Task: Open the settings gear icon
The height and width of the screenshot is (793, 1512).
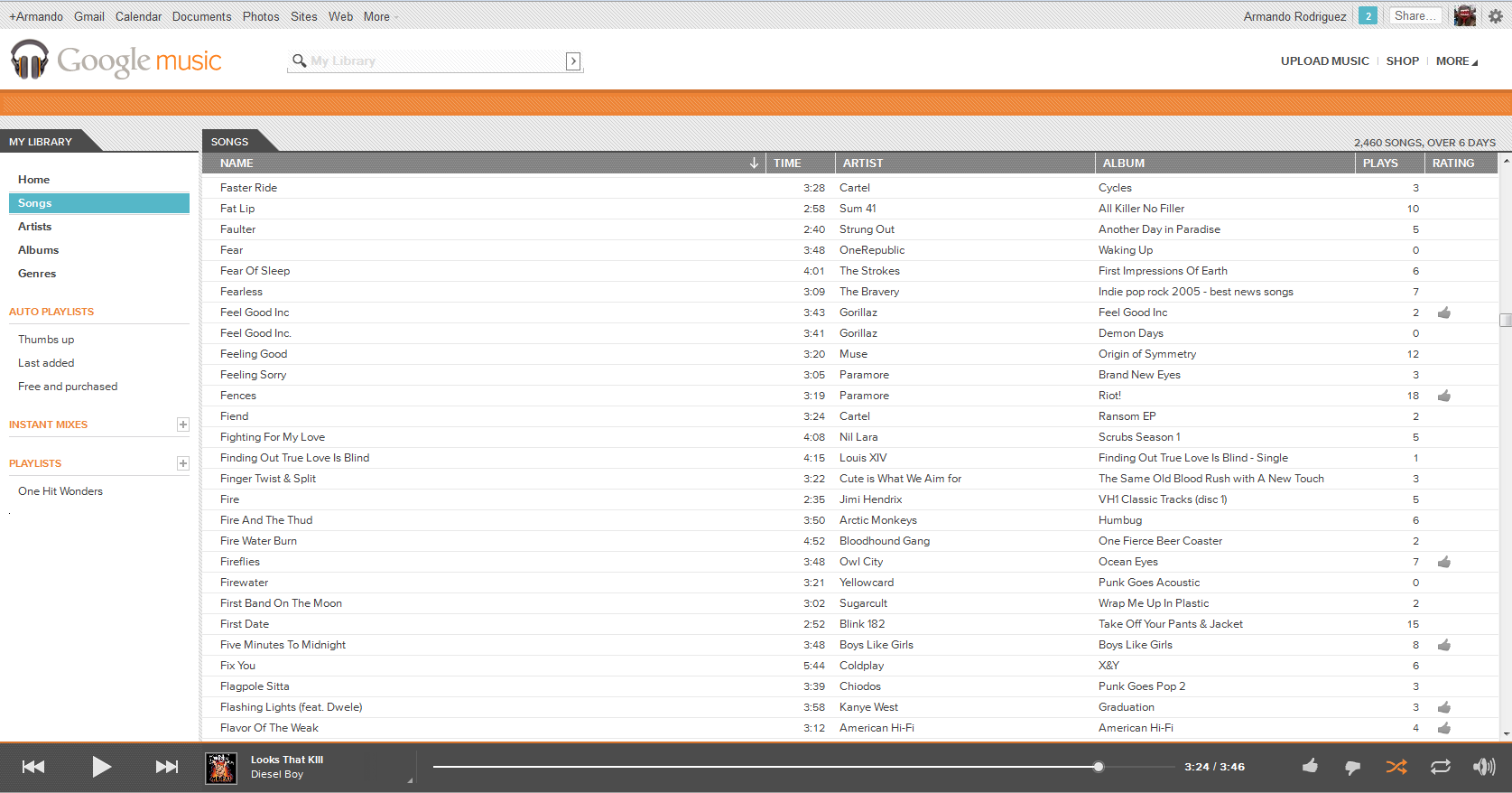Action: pyautogui.click(x=1496, y=16)
